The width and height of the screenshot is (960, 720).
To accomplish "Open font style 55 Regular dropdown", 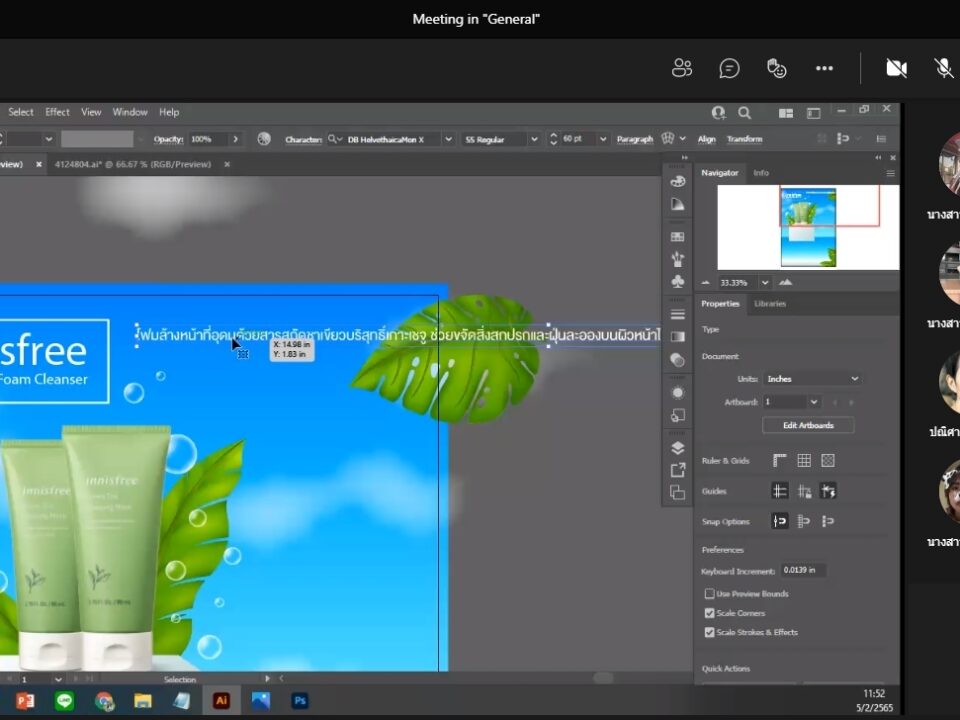I will point(534,139).
